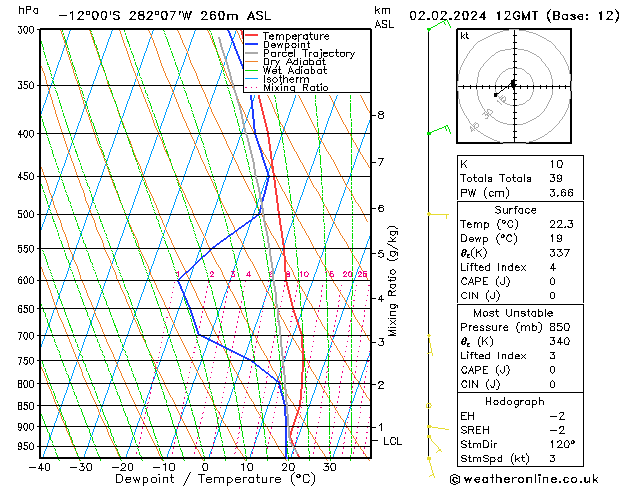This screenshot has height=486, width=629.
Task: Click the weatheronline.co.uk copyright text
Action: click(x=524, y=479)
